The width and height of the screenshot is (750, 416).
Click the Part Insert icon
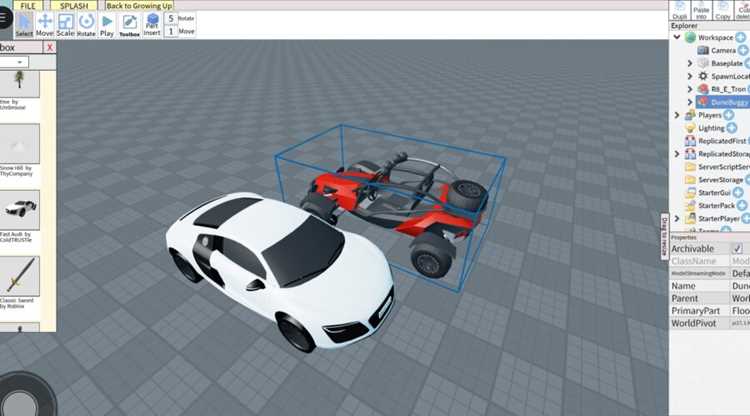tap(152, 25)
